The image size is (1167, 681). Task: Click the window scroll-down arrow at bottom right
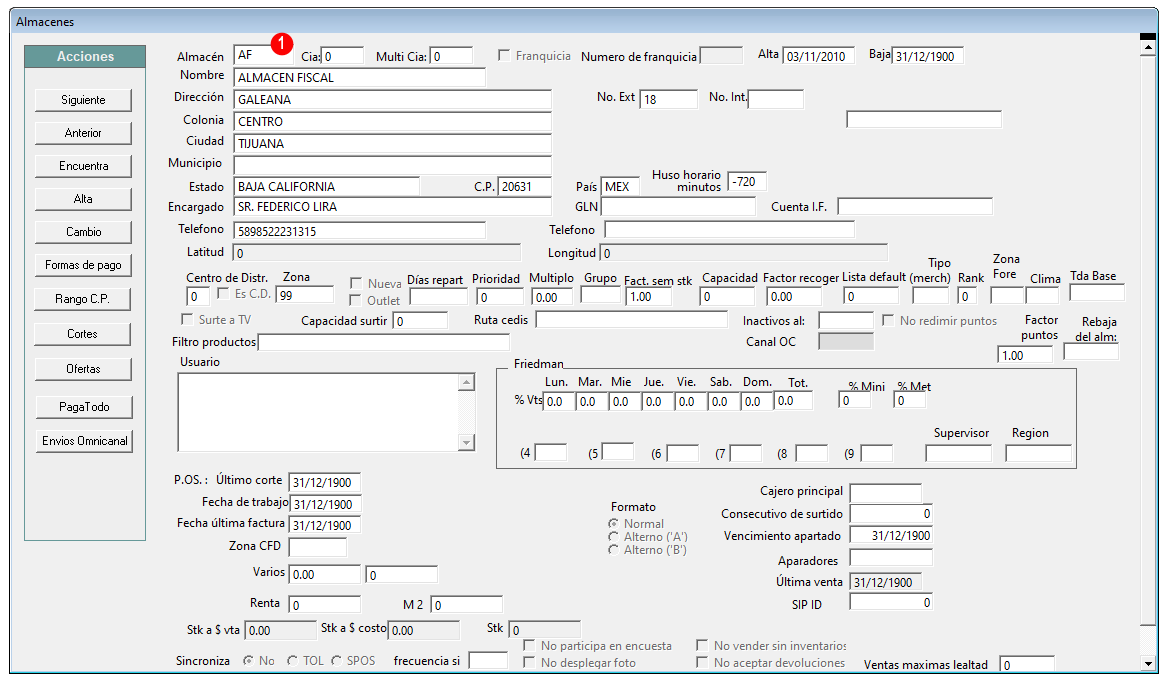[1148, 662]
